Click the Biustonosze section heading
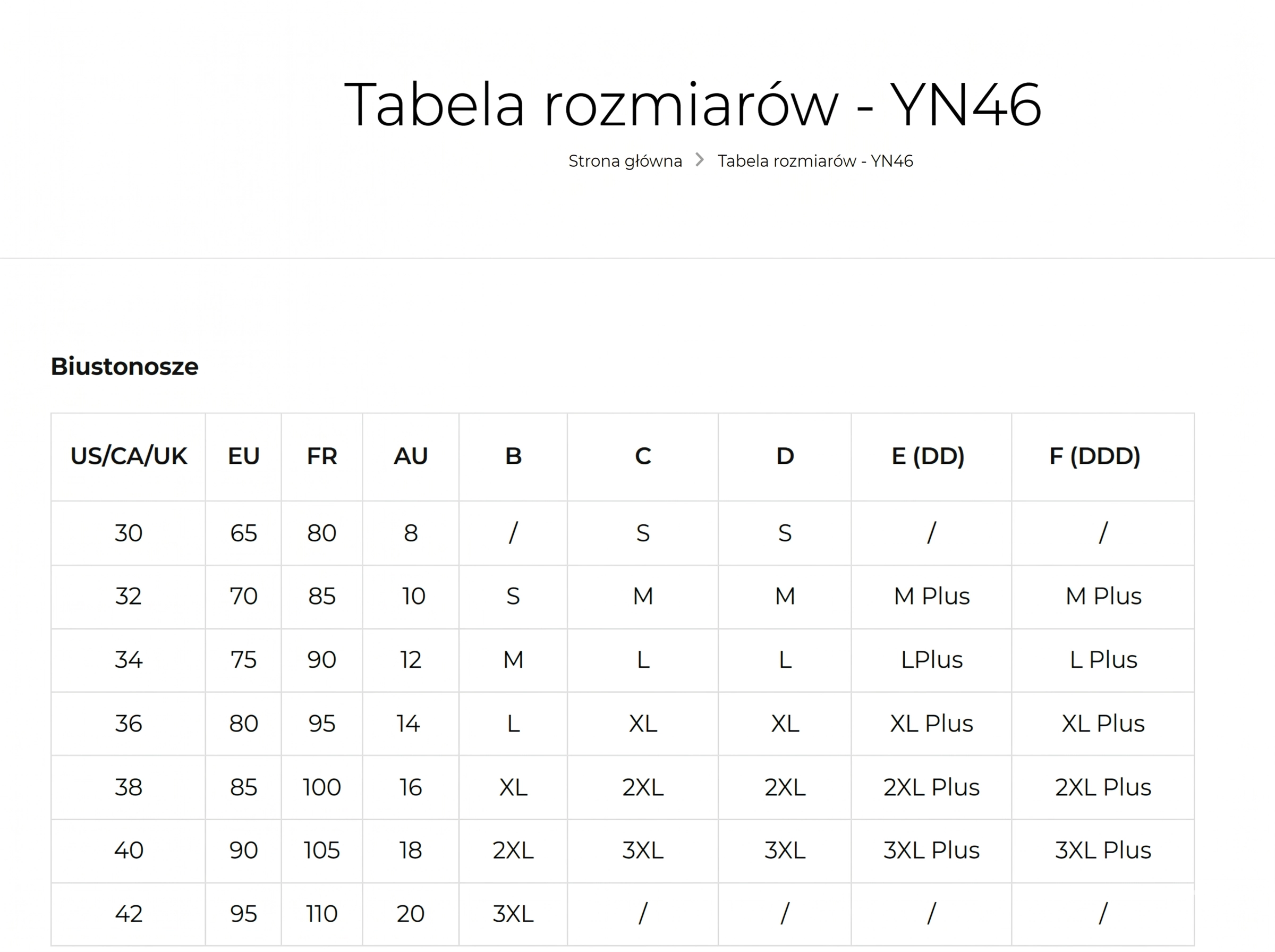This screenshot has width=1275, height=952. pos(124,367)
